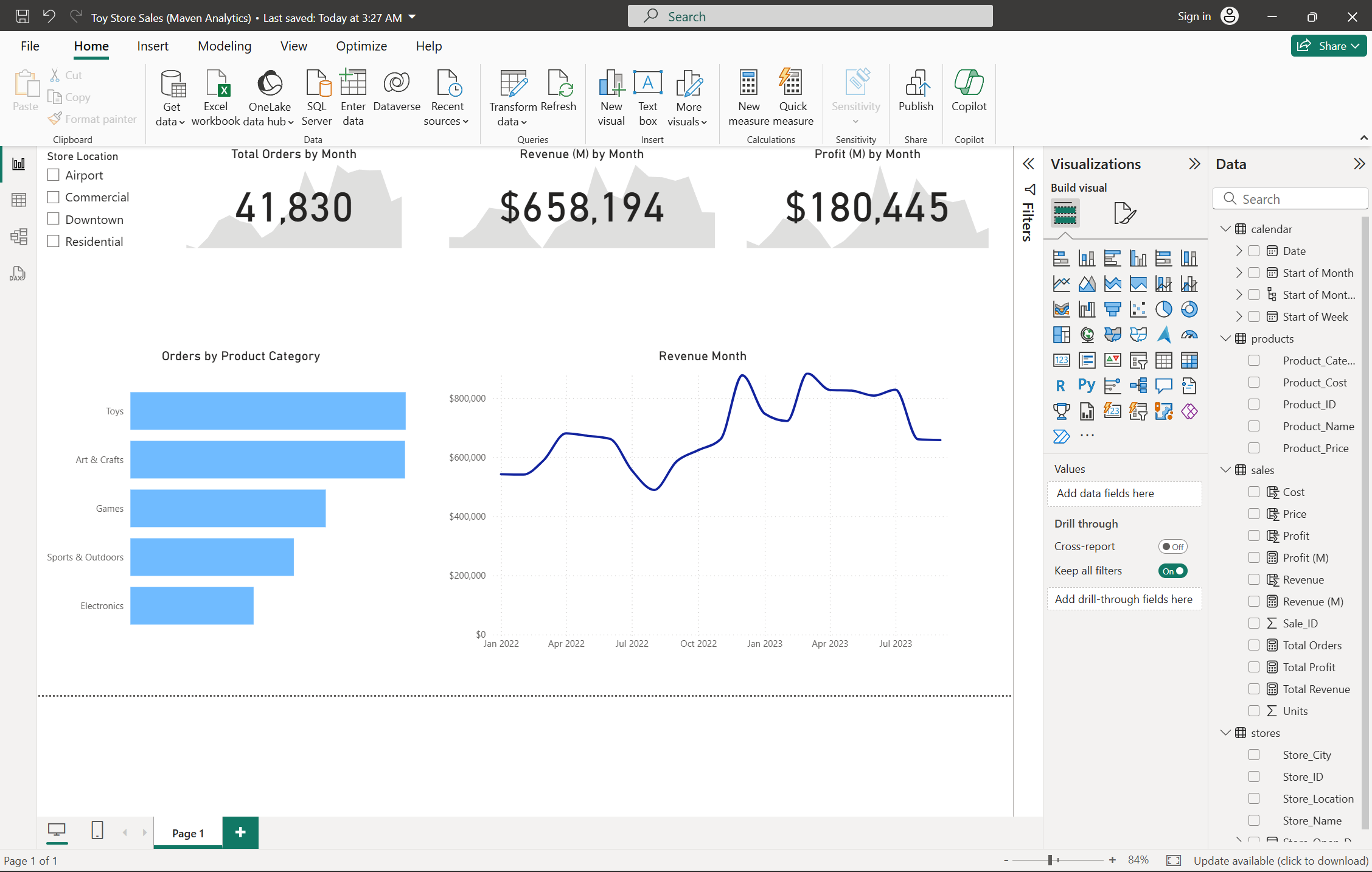
Task: Select the Page 1 tab
Action: point(188,833)
